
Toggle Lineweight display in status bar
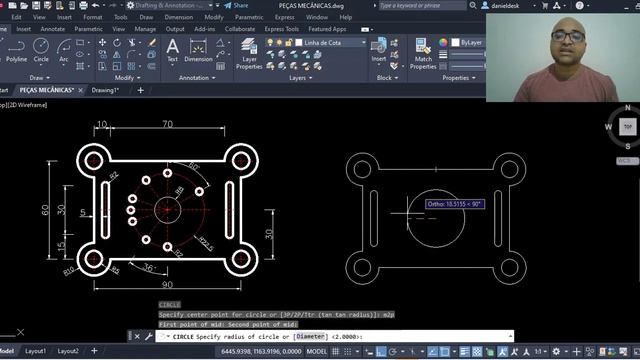point(464,351)
